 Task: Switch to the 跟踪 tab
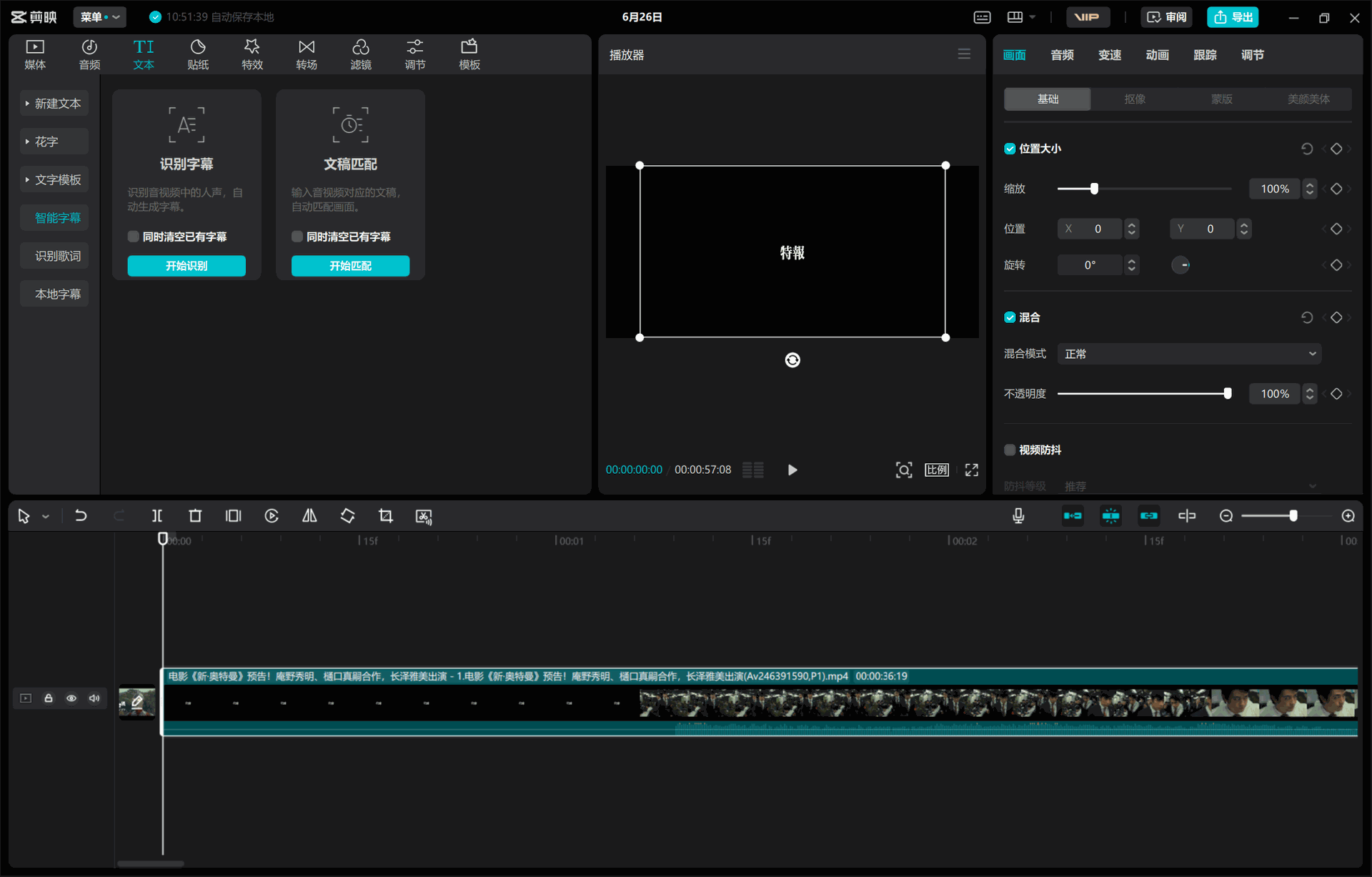pyautogui.click(x=1205, y=55)
